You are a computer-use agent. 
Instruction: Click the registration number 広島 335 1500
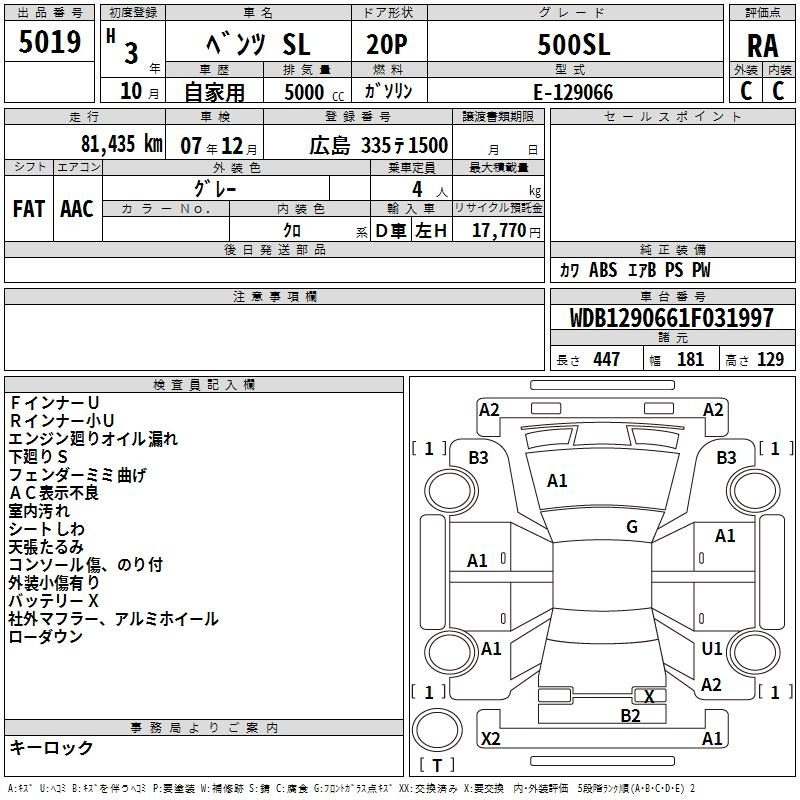click(x=378, y=145)
